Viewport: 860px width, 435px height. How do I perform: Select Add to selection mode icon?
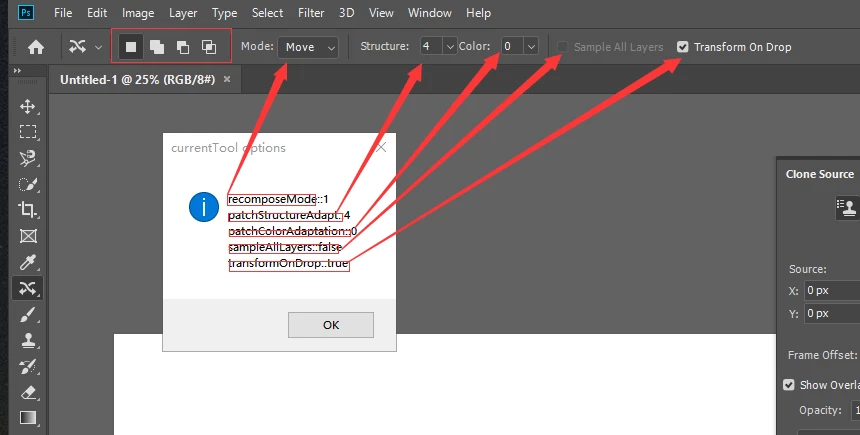(157, 47)
